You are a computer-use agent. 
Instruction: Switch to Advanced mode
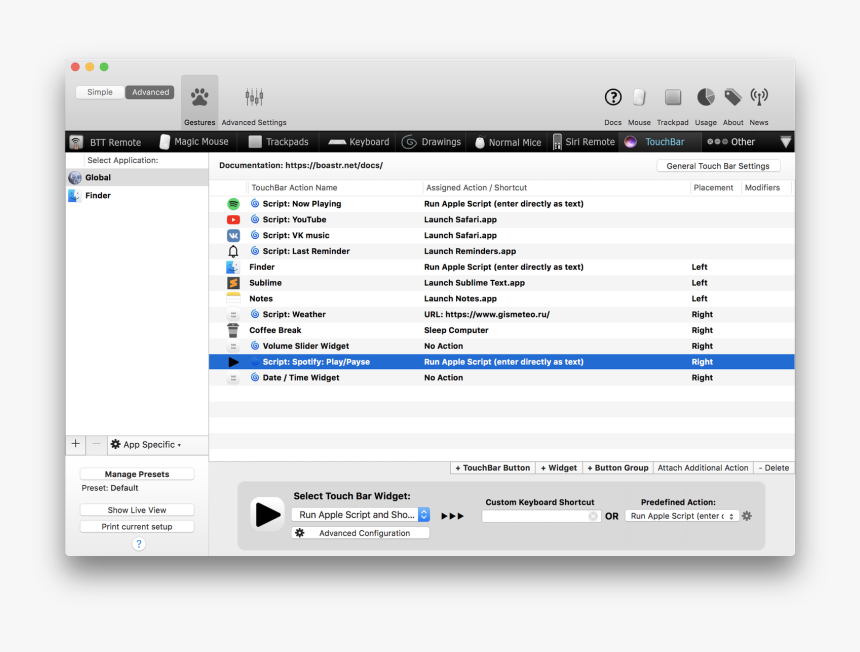150,92
